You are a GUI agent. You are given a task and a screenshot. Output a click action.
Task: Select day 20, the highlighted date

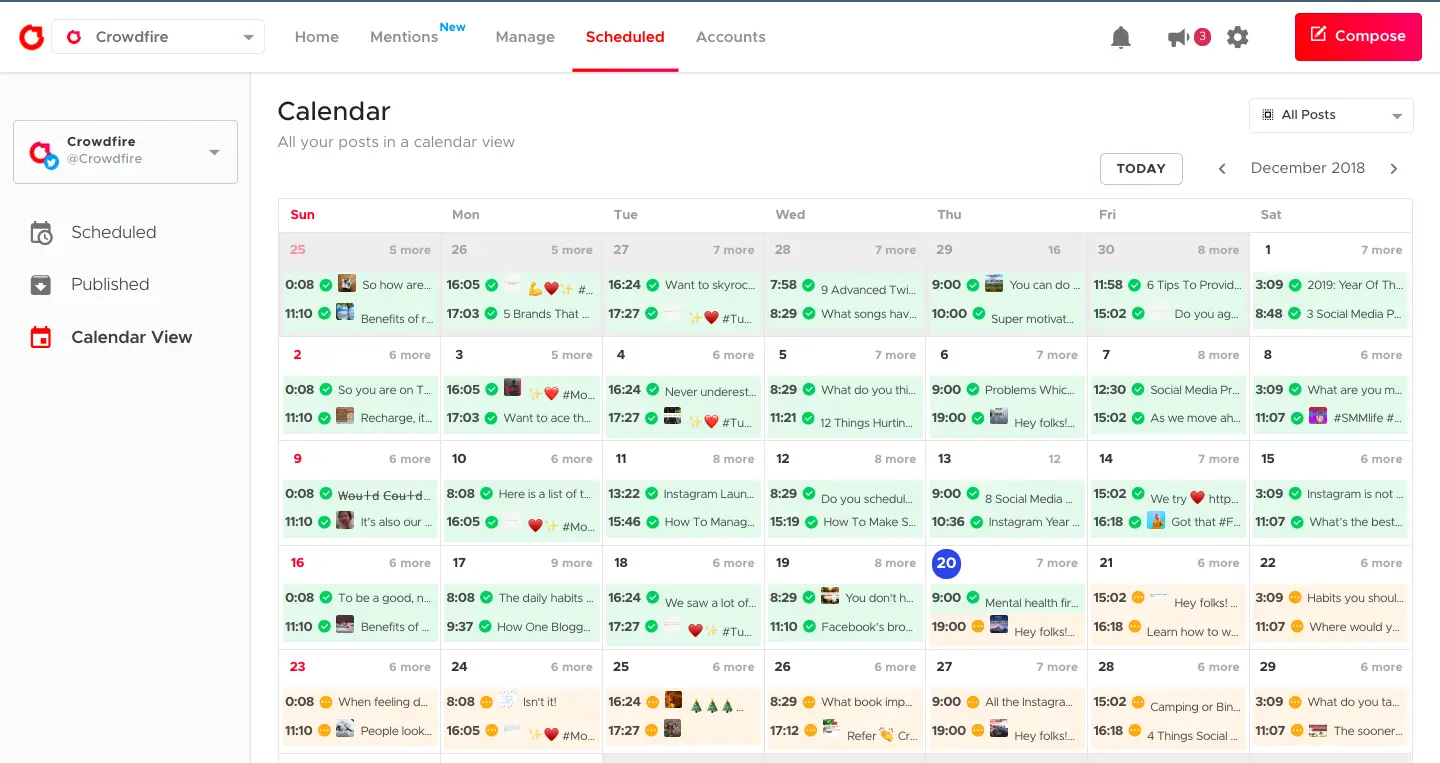(x=946, y=563)
